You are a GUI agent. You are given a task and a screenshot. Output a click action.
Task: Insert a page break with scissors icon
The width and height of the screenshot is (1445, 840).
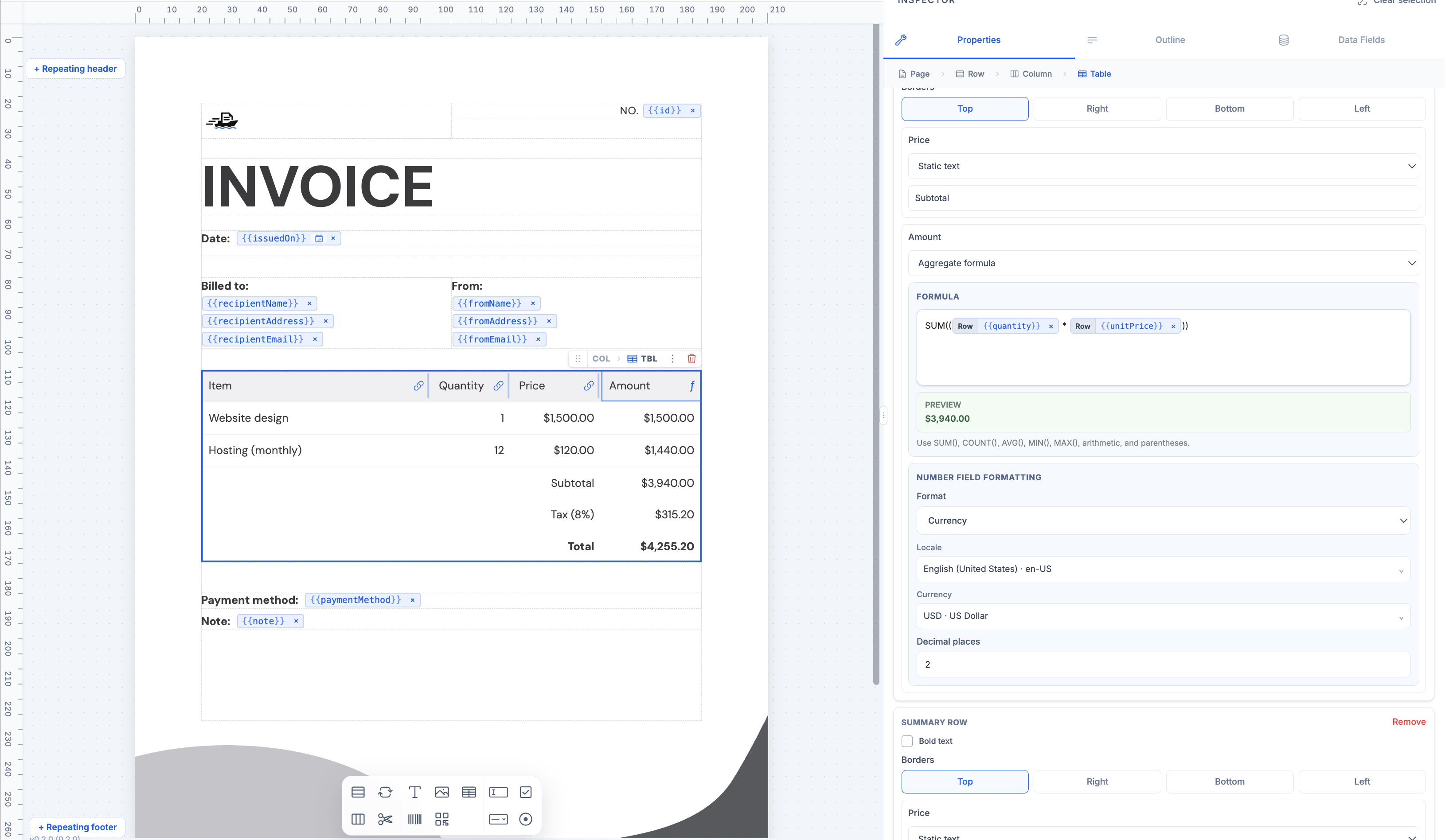[385, 819]
